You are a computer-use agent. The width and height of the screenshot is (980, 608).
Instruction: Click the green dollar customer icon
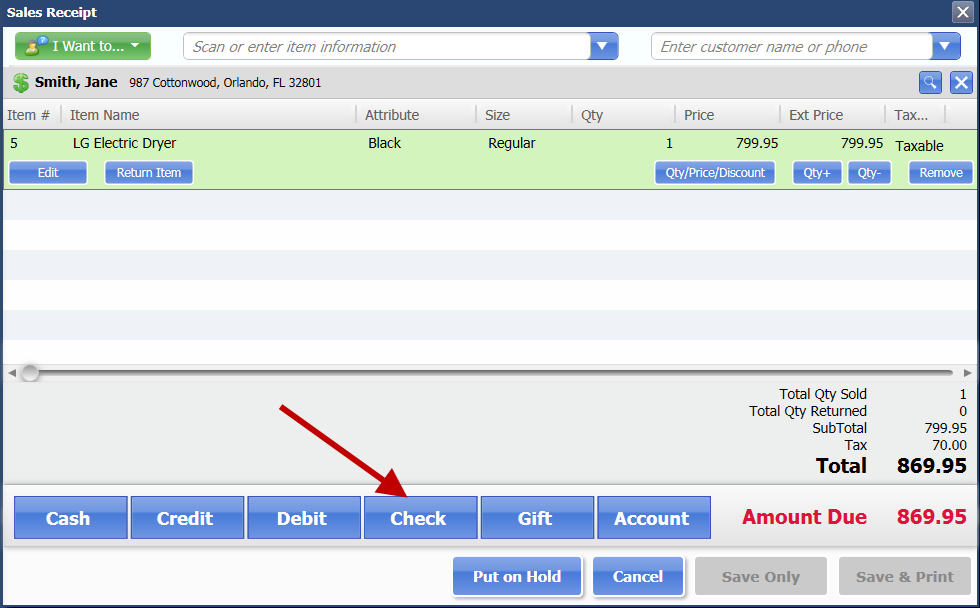point(21,83)
